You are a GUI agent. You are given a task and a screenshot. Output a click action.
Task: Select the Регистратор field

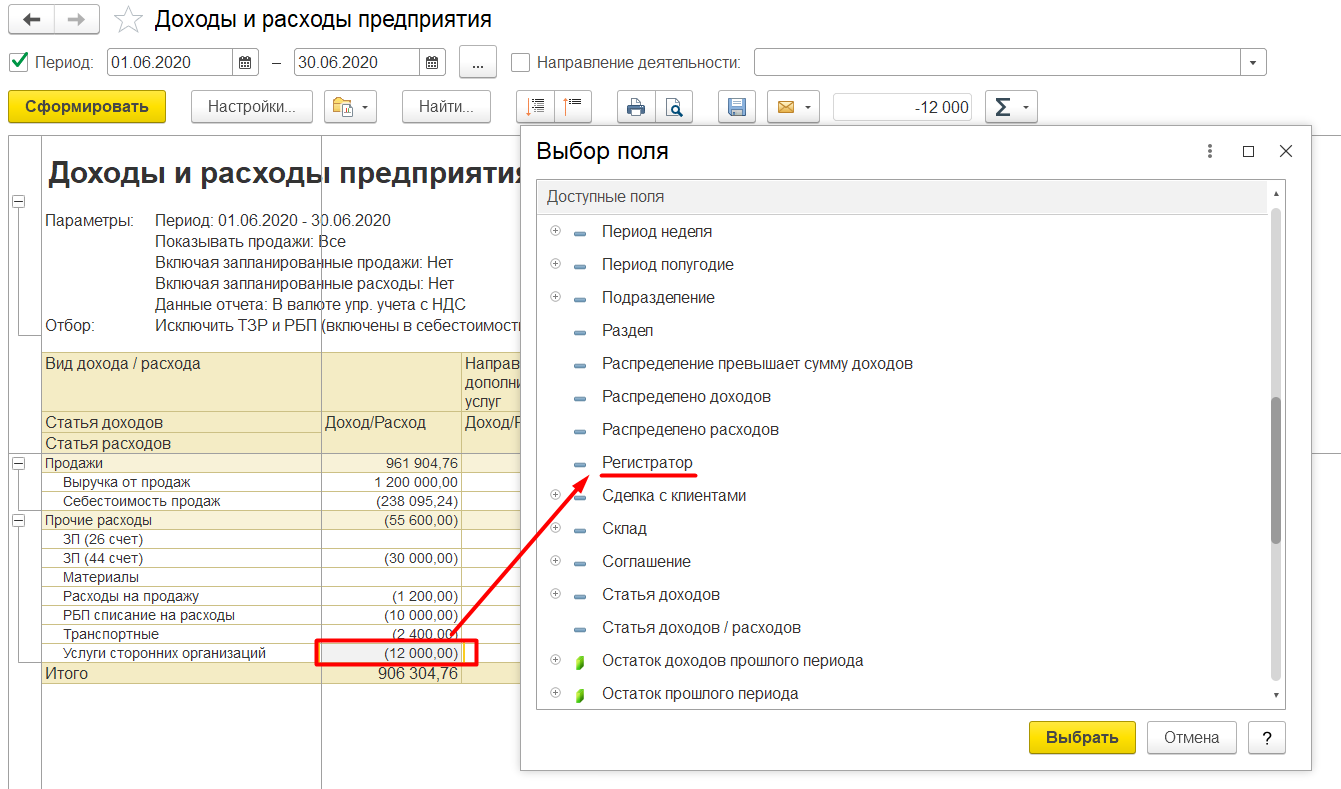click(647, 462)
